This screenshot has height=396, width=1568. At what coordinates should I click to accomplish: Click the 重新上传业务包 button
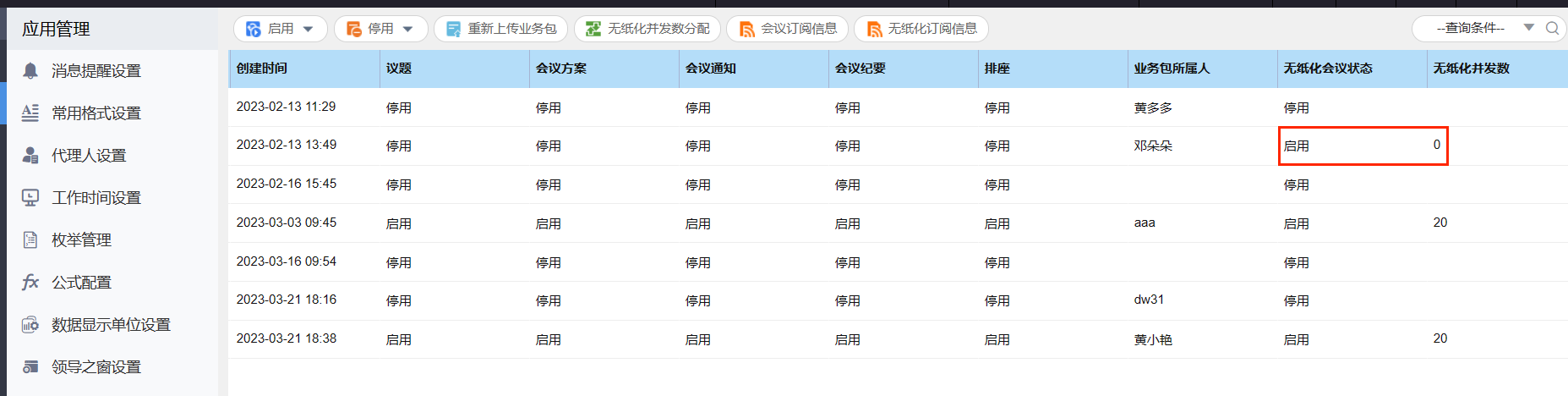[501, 29]
